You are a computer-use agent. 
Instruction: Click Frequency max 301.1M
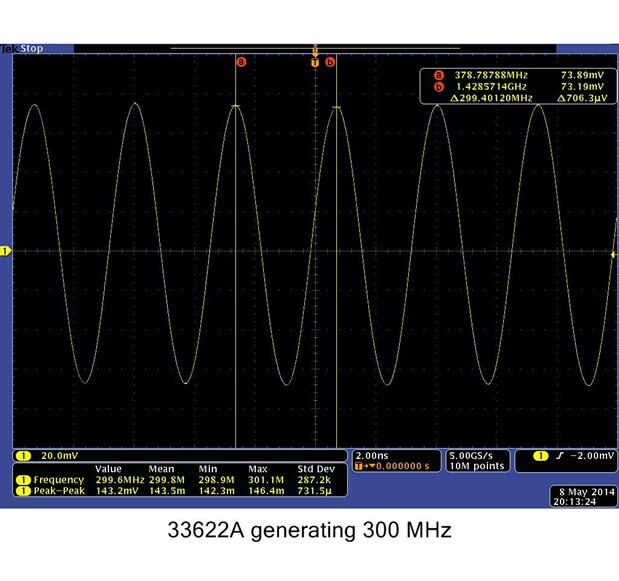pyautogui.click(x=266, y=480)
